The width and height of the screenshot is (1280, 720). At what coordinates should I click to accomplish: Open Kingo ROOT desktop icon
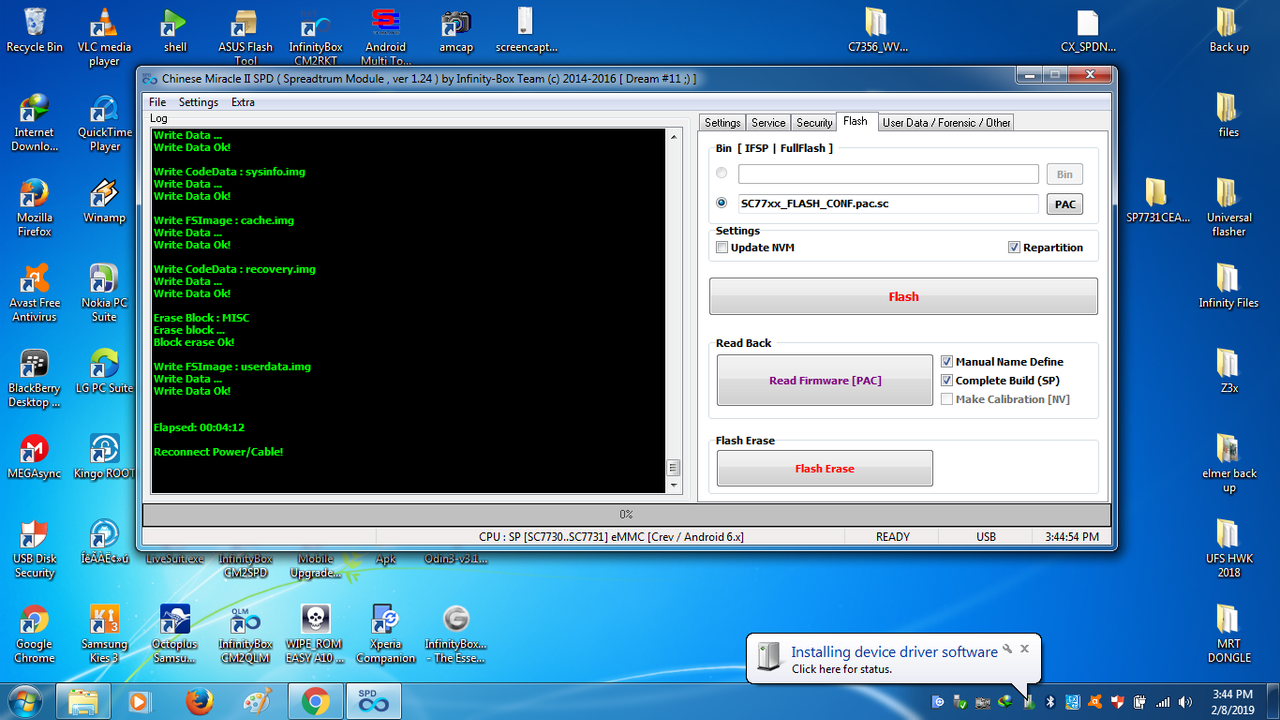click(x=104, y=457)
